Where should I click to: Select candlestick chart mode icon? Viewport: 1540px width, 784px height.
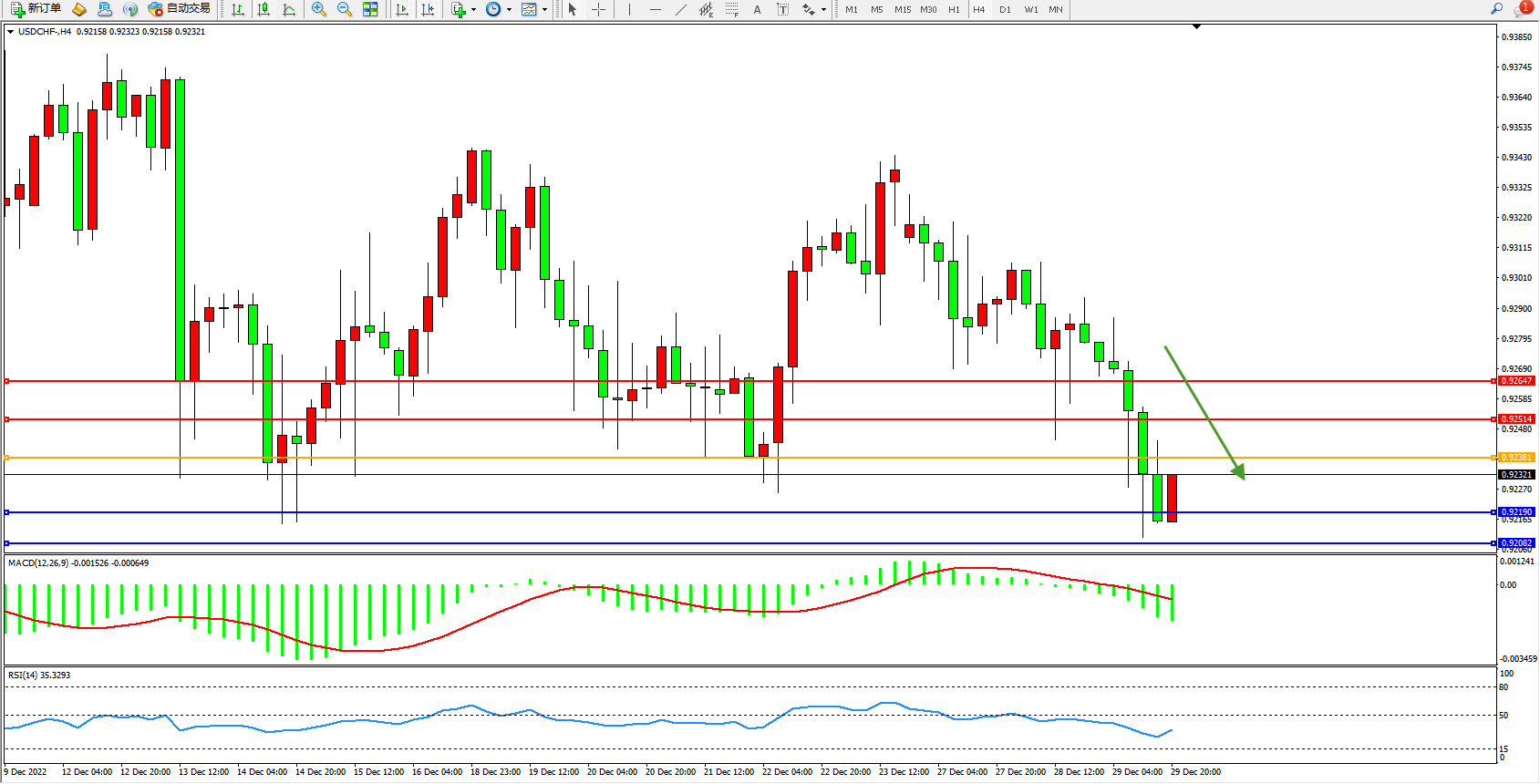264,9
